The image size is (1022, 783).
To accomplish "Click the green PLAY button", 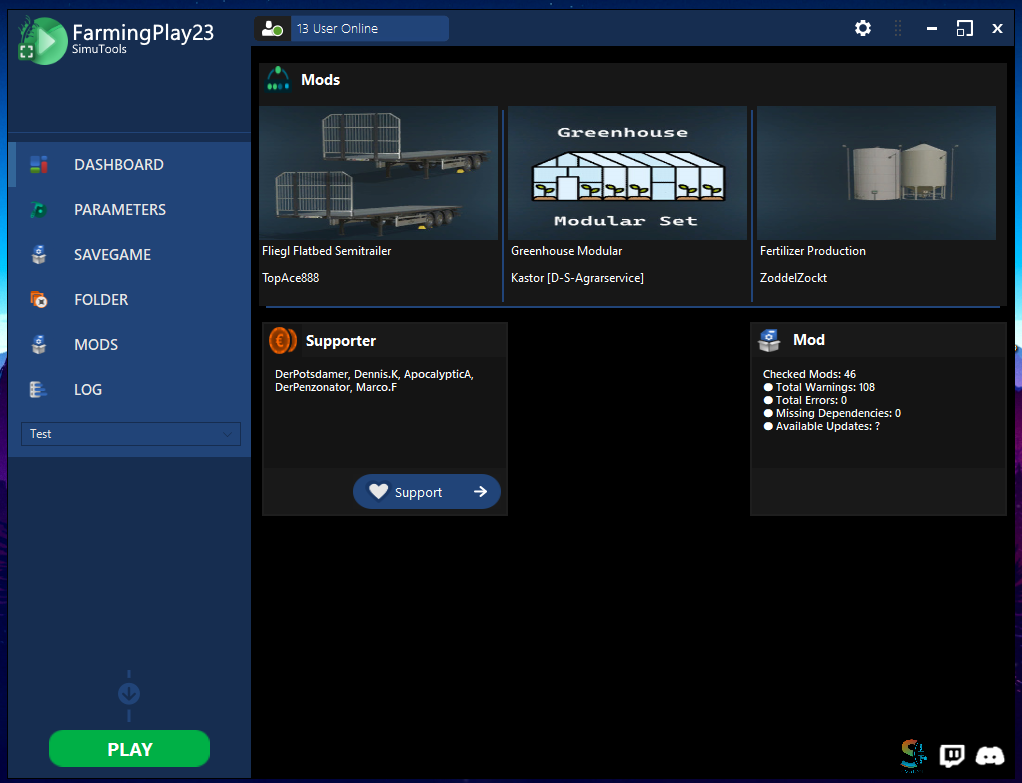I will (x=130, y=748).
